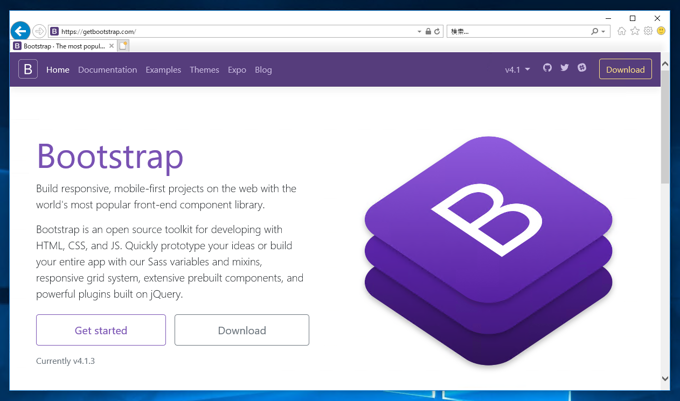Open Themes in the navbar
The image size is (680, 401).
(204, 70)
